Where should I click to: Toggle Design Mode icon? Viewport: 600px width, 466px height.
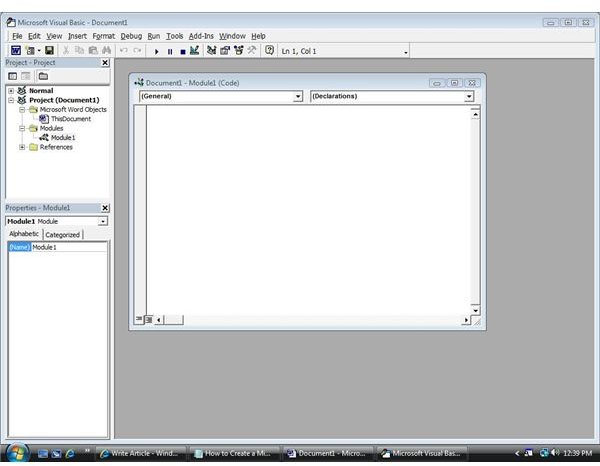[194, 50]
